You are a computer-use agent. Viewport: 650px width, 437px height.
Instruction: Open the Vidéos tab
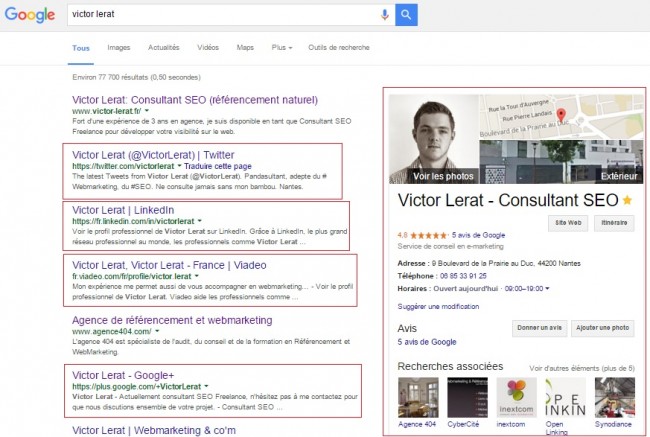(x=208, y=48)
